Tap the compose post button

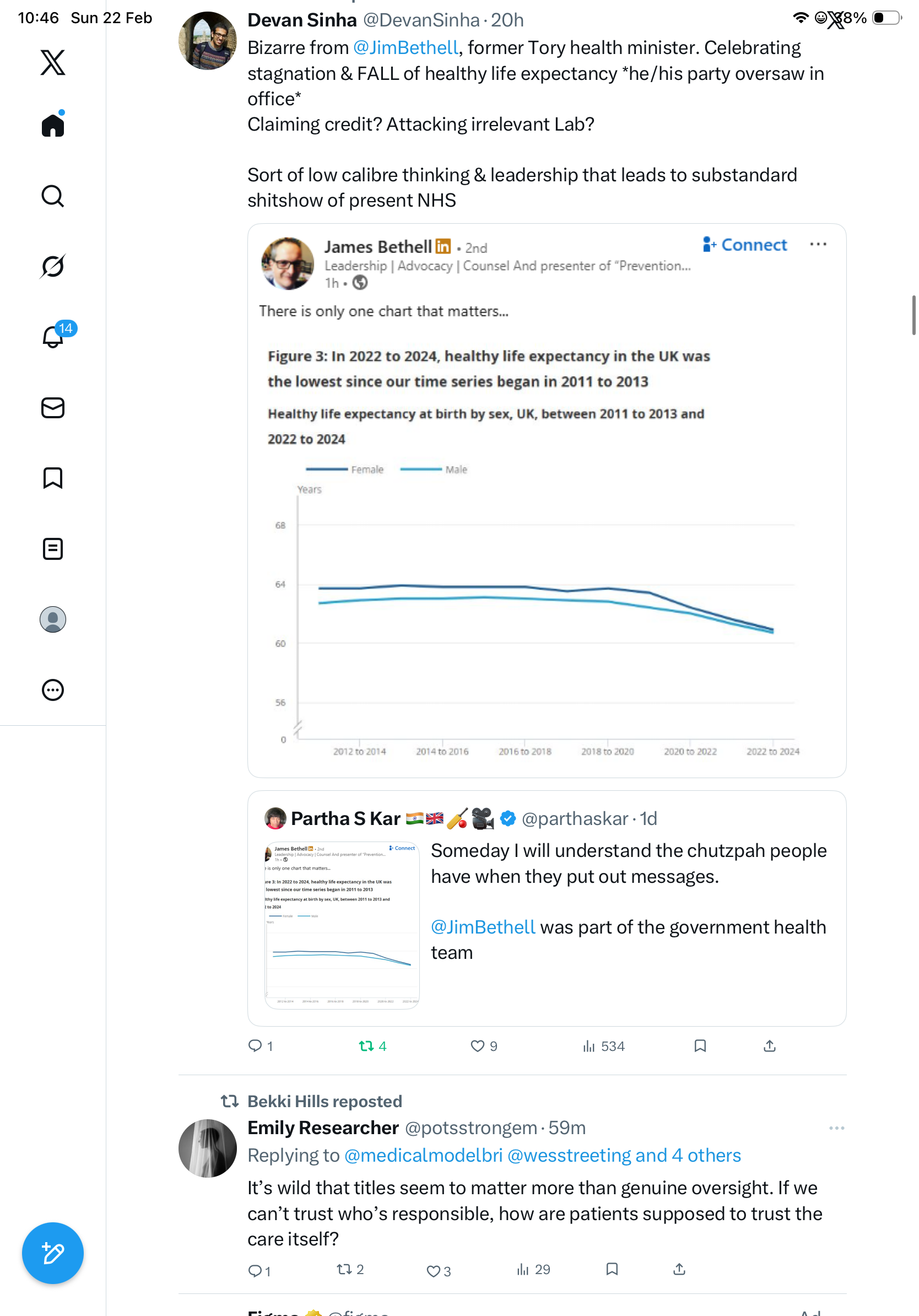click(53, 1253)
